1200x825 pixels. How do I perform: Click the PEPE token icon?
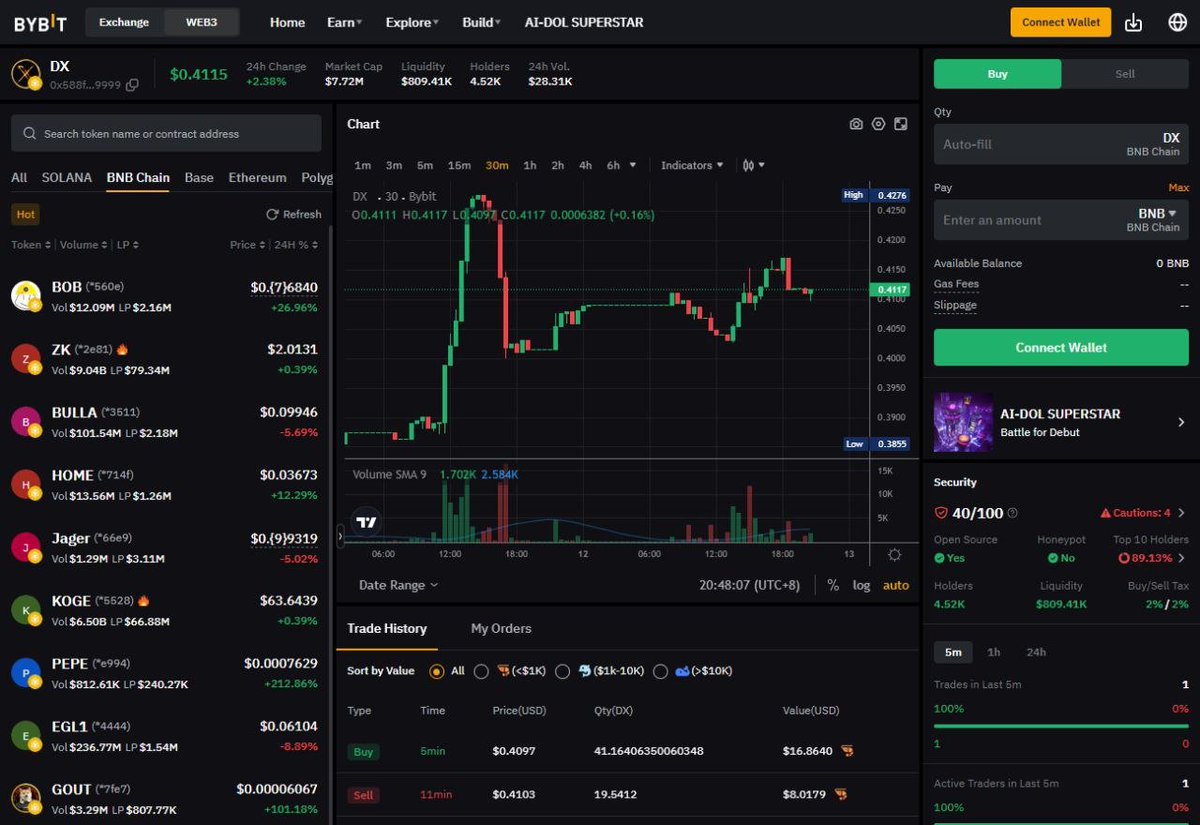(25, 672)
